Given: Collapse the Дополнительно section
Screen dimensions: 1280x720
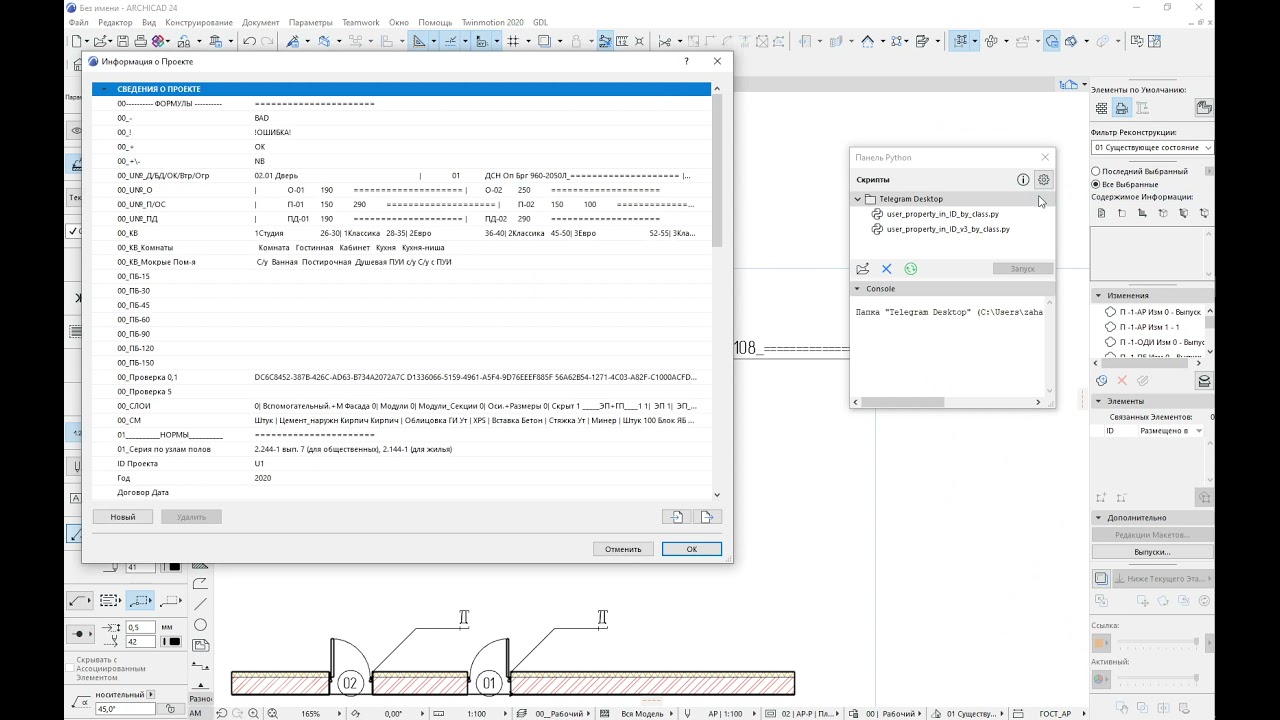Looking at the screenshot, I should 1098,518.
